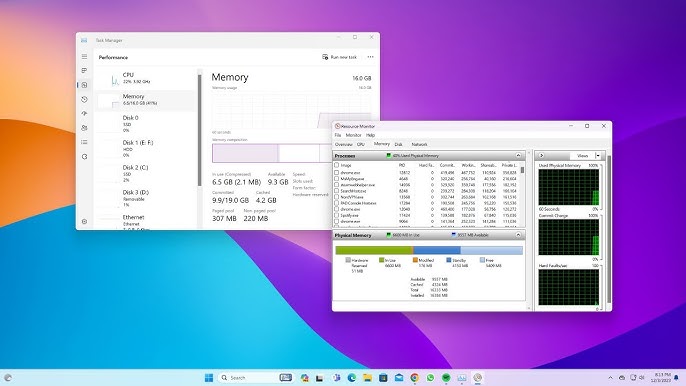Click the Run new task button

click(340, 57)
